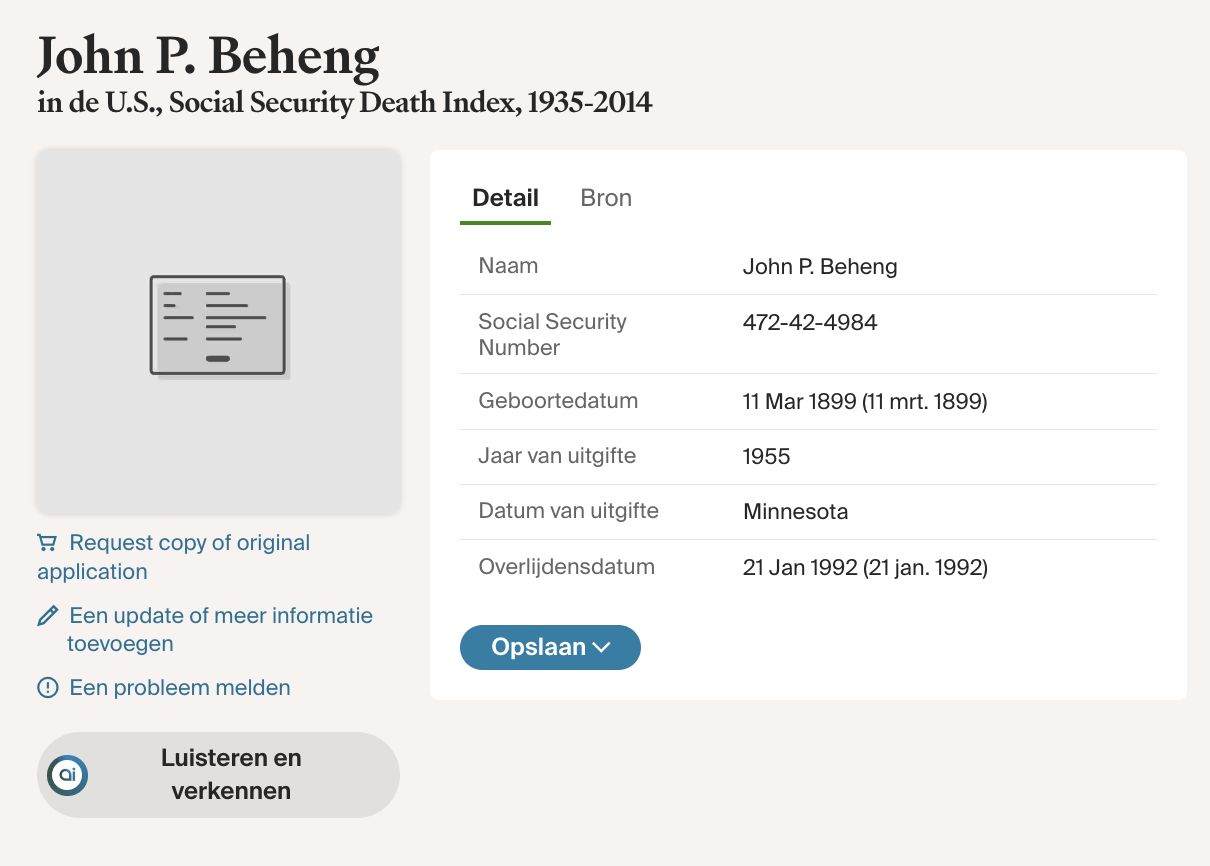The image size is (1210, 866).
Task: Click the AI circle icon
Action: click(x=68, y=775)
